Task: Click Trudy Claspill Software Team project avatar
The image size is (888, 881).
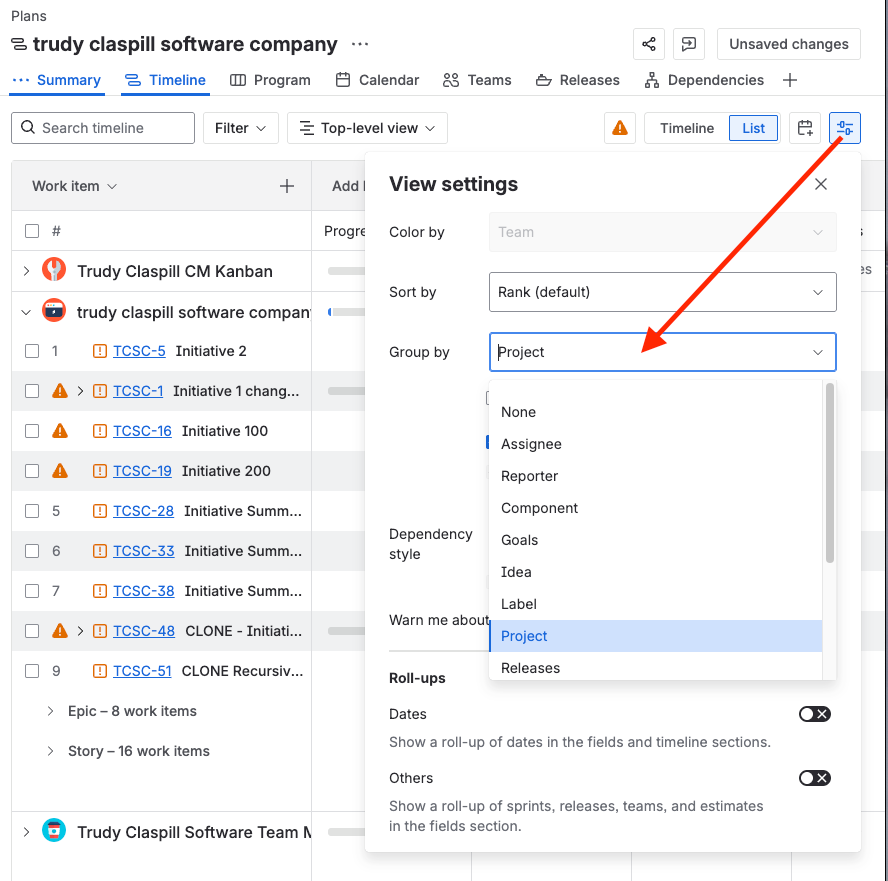Action: pyautogui.click(x=54, y=831)
